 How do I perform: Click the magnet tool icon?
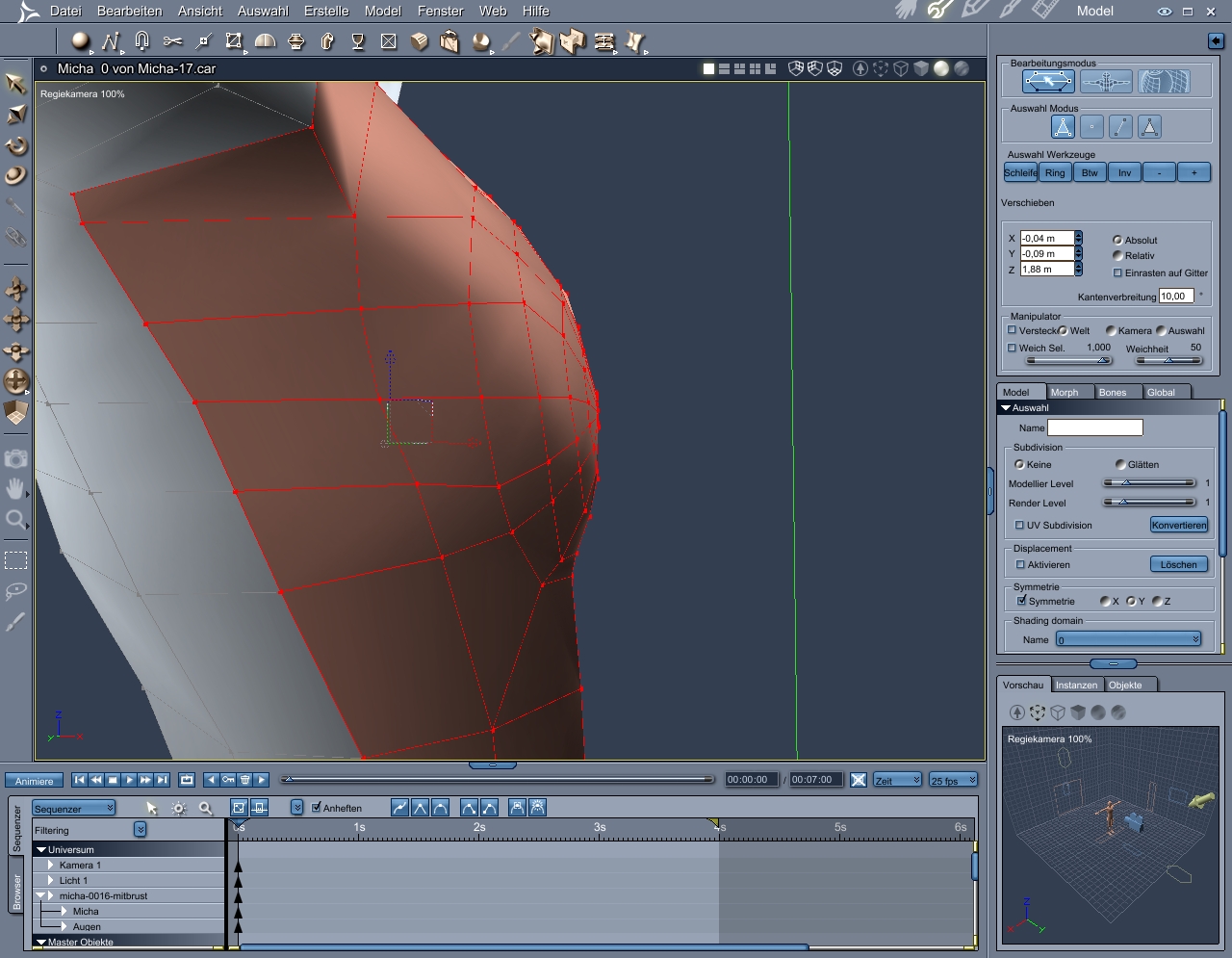point(141,40)
